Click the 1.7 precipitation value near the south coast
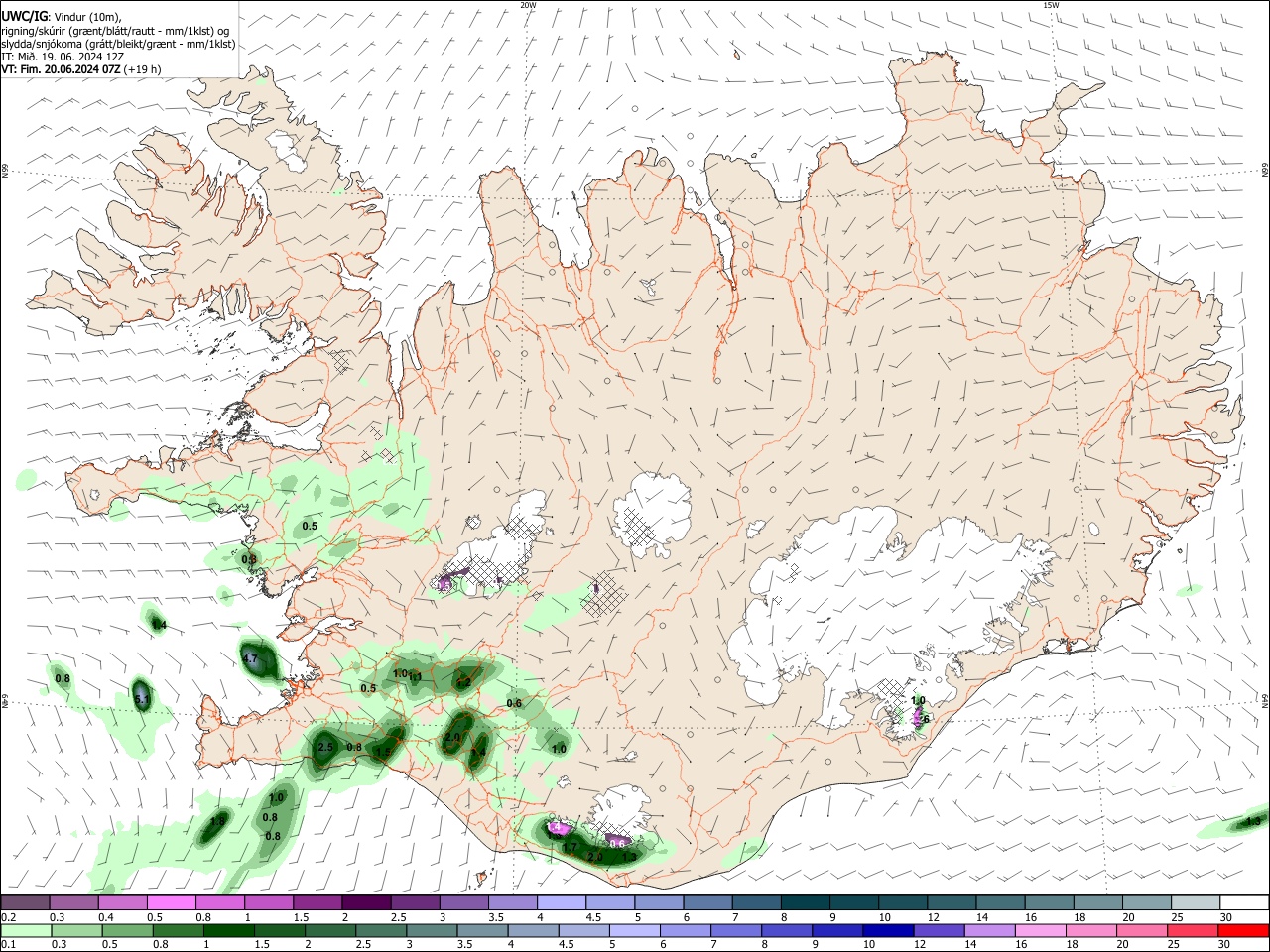The height and width of the screenshot is (952, 1270). tap(571, 848)
